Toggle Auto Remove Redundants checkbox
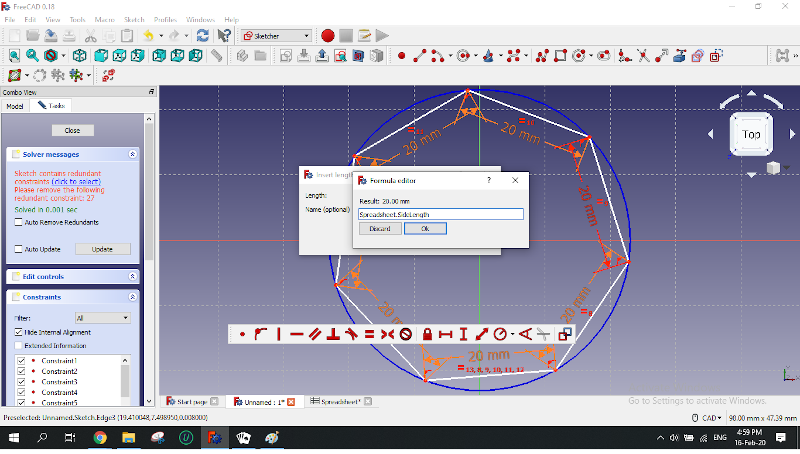 [x=18, y=222]
